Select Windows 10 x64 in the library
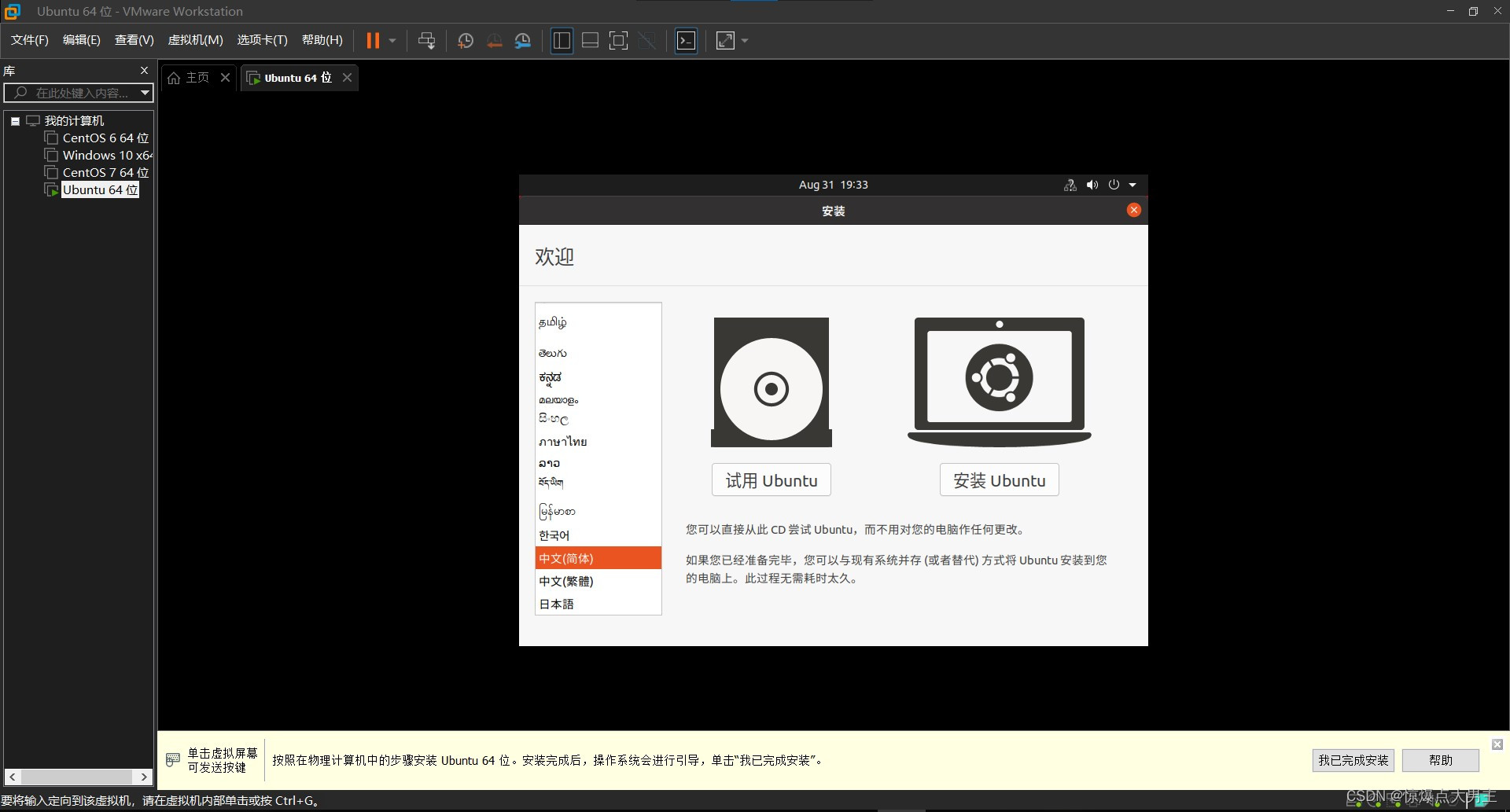 (x=108, y=156)
